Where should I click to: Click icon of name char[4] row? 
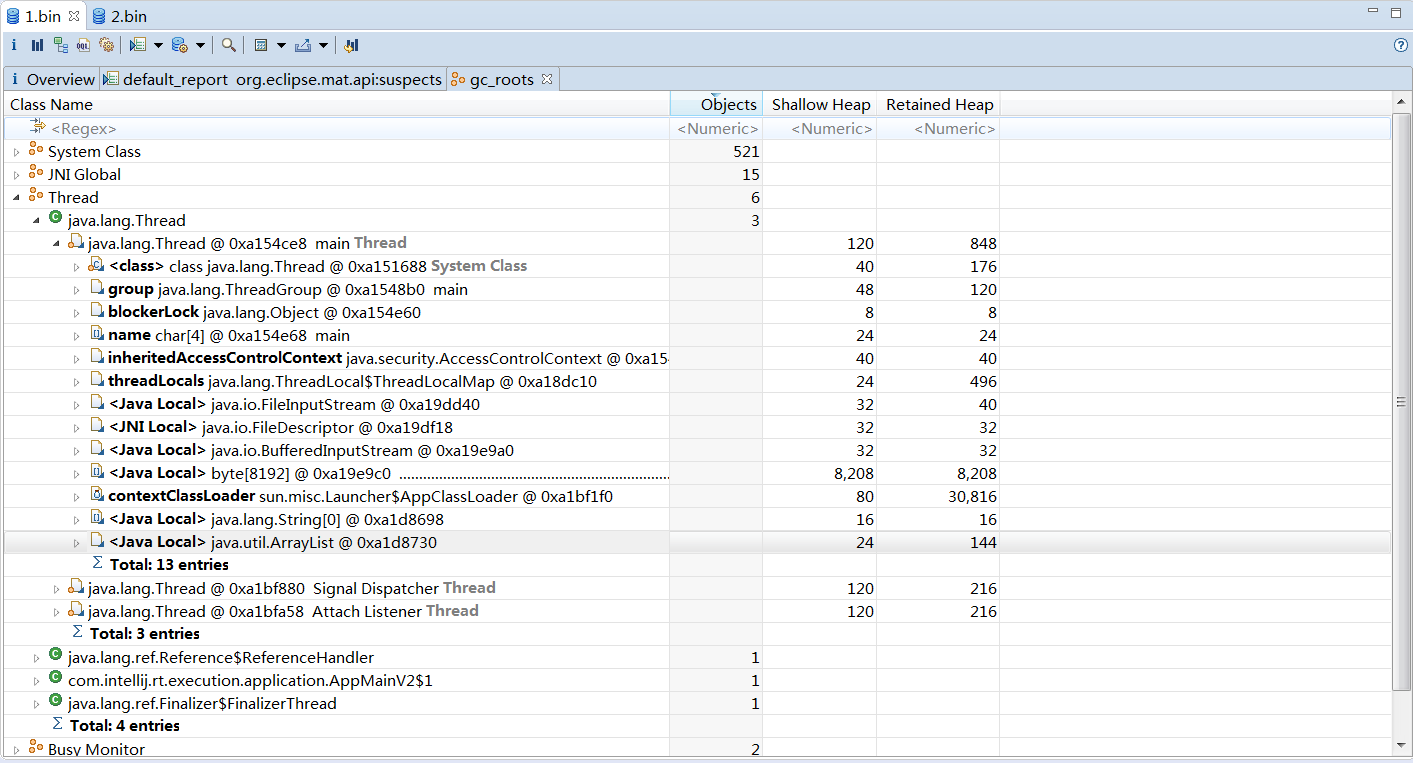point(97,334)
